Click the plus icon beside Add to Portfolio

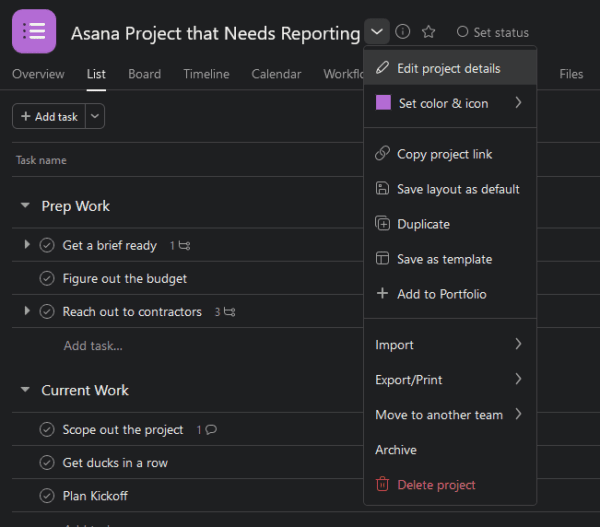point(382,294)
